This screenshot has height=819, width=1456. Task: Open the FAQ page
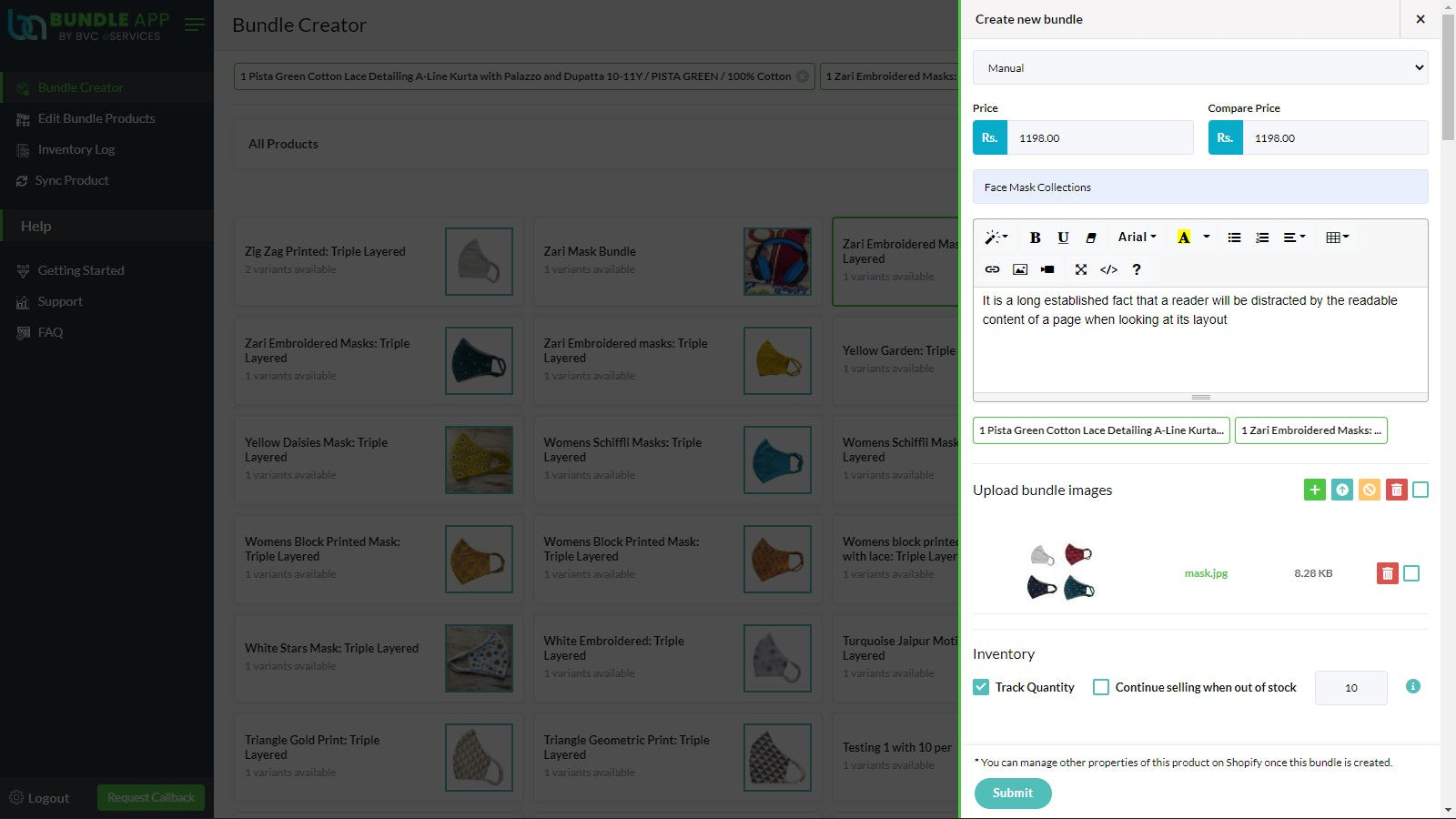[x=50, y=332]
